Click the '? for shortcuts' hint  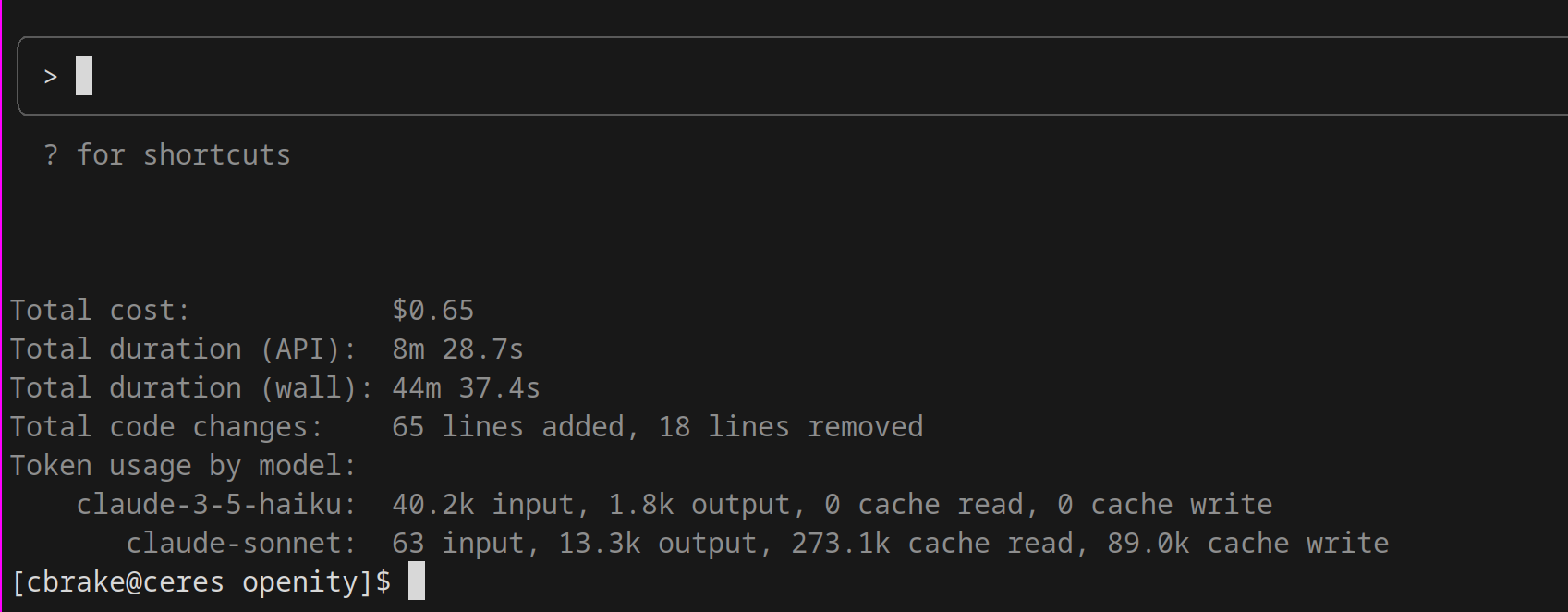click(167, 154)
